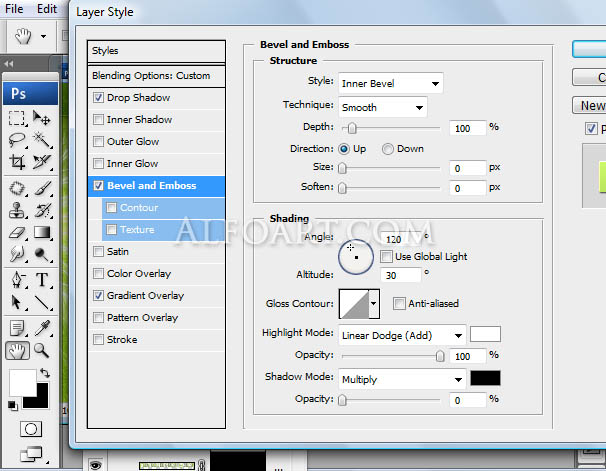The width and height of the screenshot is (606, 471).
Task: Select the Hand tool in toolbox
Action: (x=17, y=351)
